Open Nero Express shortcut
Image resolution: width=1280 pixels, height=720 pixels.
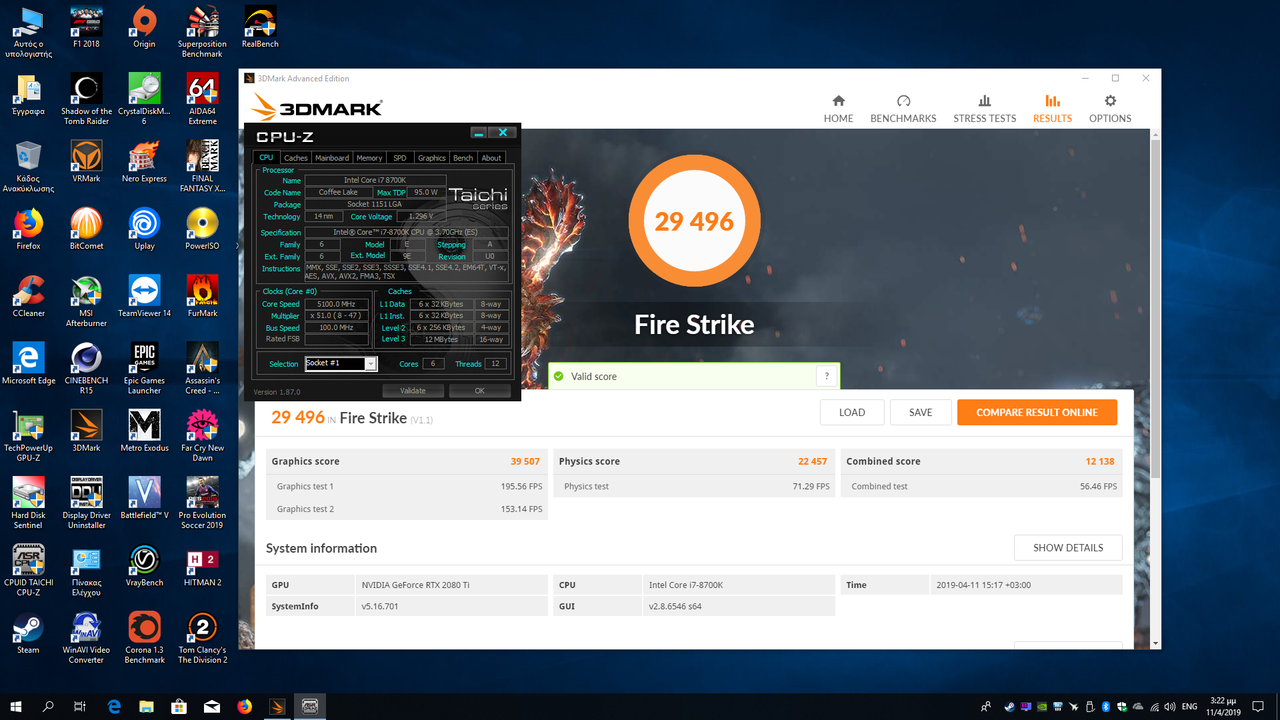pyautogui.click(x=144, y=162)
